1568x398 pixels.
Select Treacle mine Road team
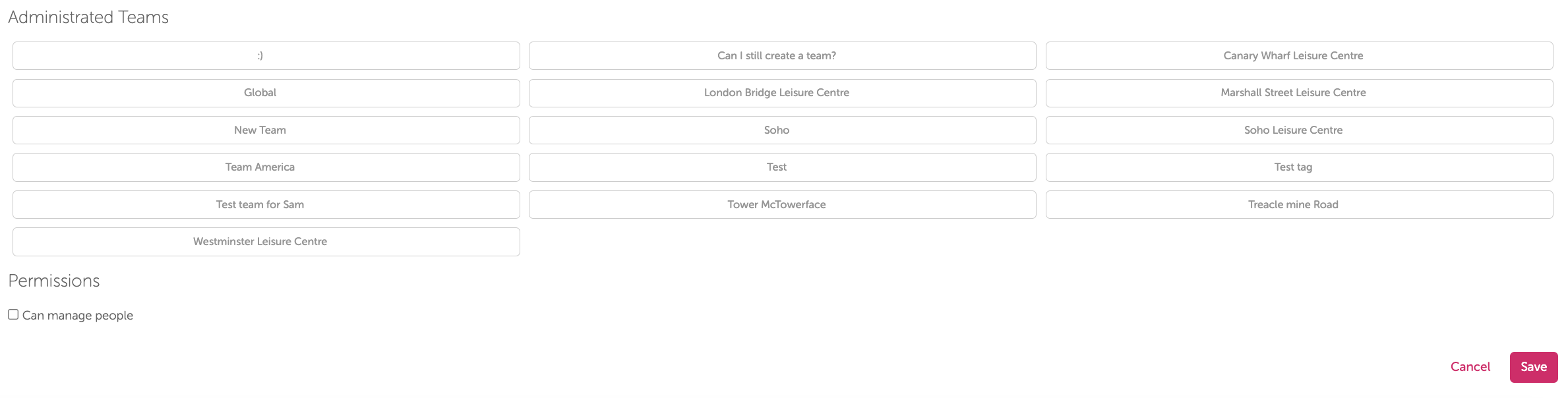pos(1299,205)
